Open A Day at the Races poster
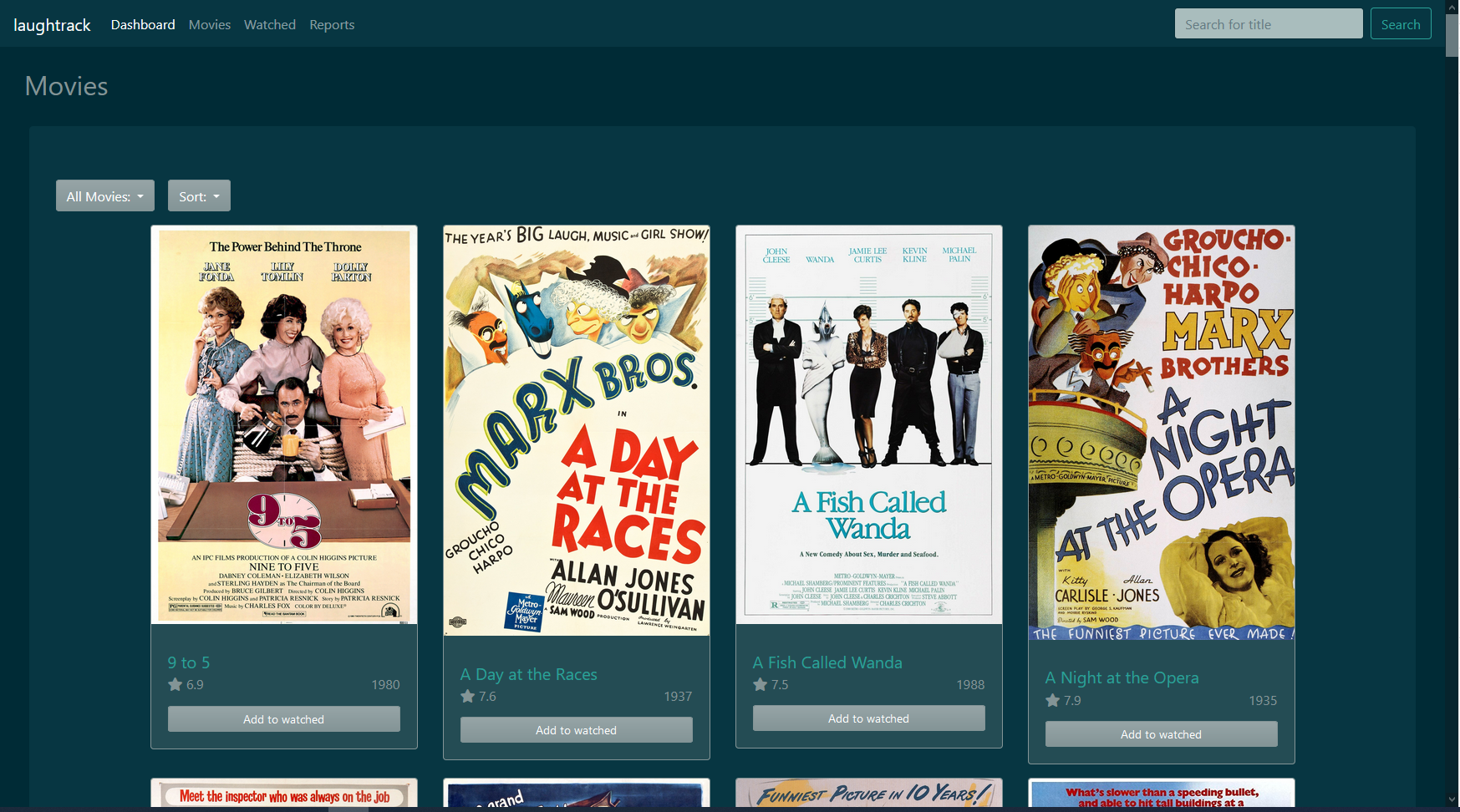This screenshot has height=812, width=1460. (x=577, y=430)
